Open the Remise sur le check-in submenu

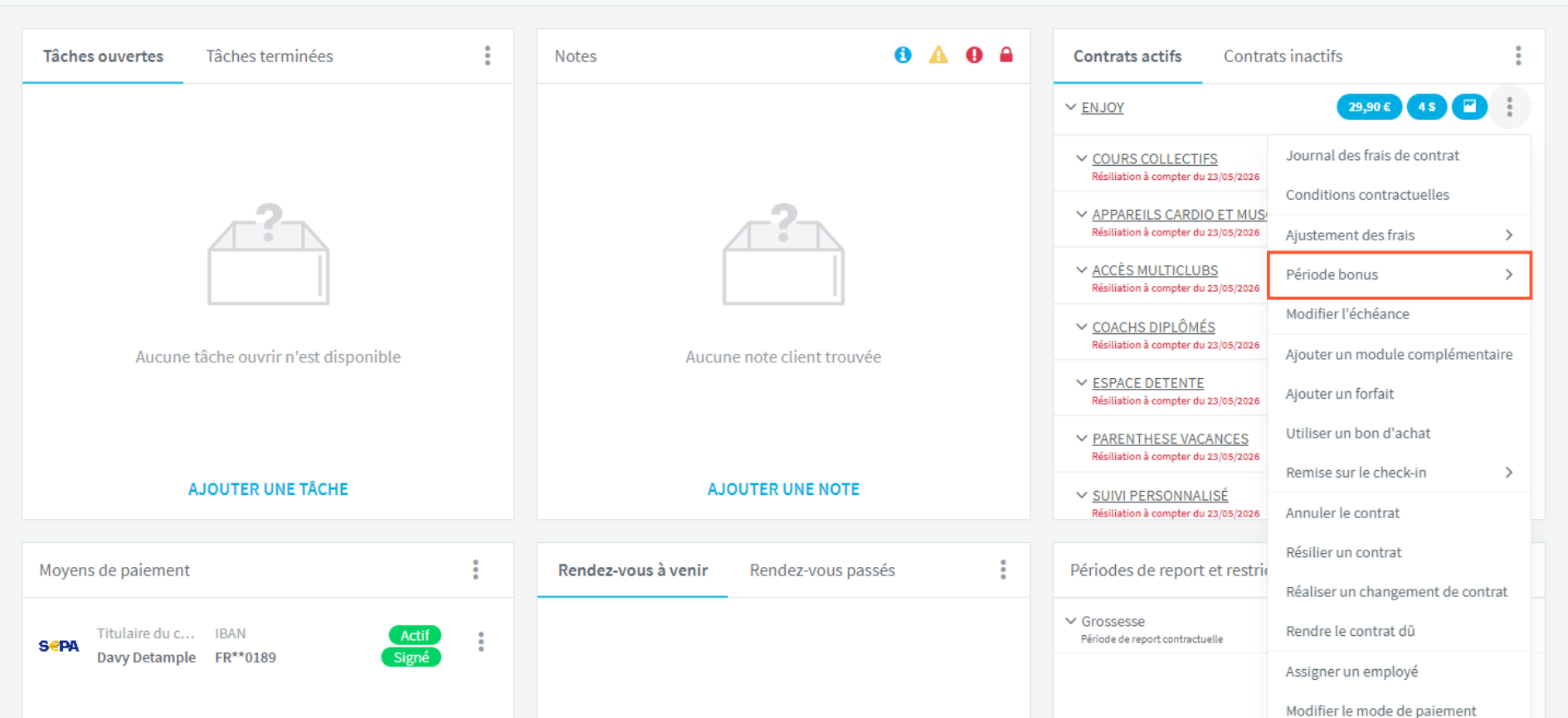click(1399, 473)
